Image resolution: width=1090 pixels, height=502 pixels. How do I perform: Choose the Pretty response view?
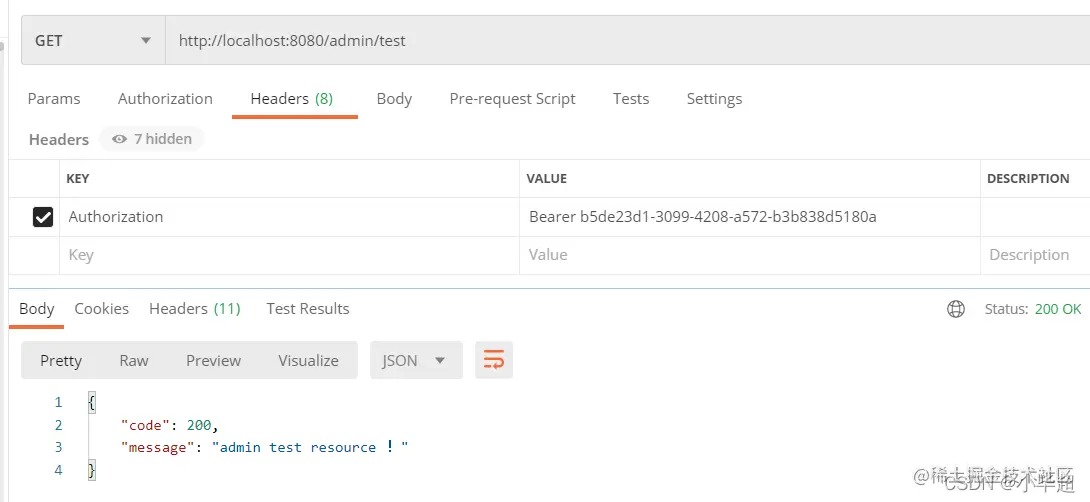click(x=61, y=360)
